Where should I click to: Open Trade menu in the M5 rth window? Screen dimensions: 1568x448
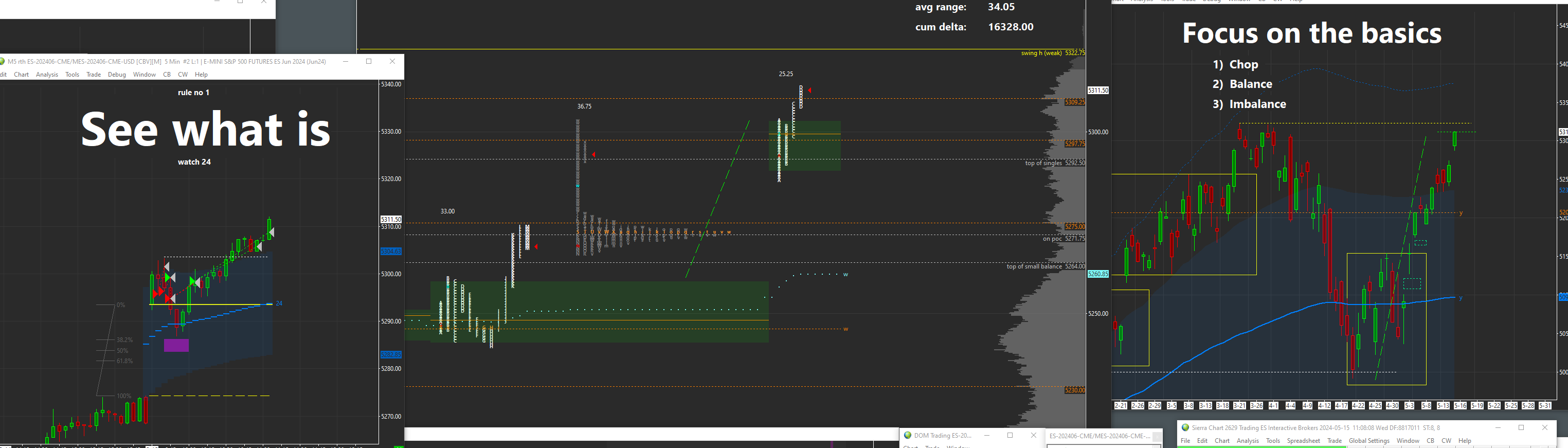[x=93, y=74]
